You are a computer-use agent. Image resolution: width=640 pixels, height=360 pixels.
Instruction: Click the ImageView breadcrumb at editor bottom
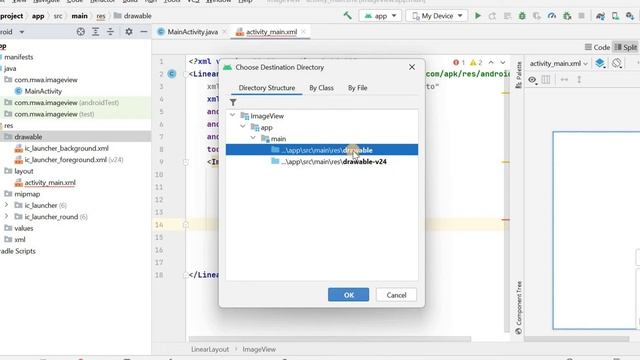click(259, 349)
